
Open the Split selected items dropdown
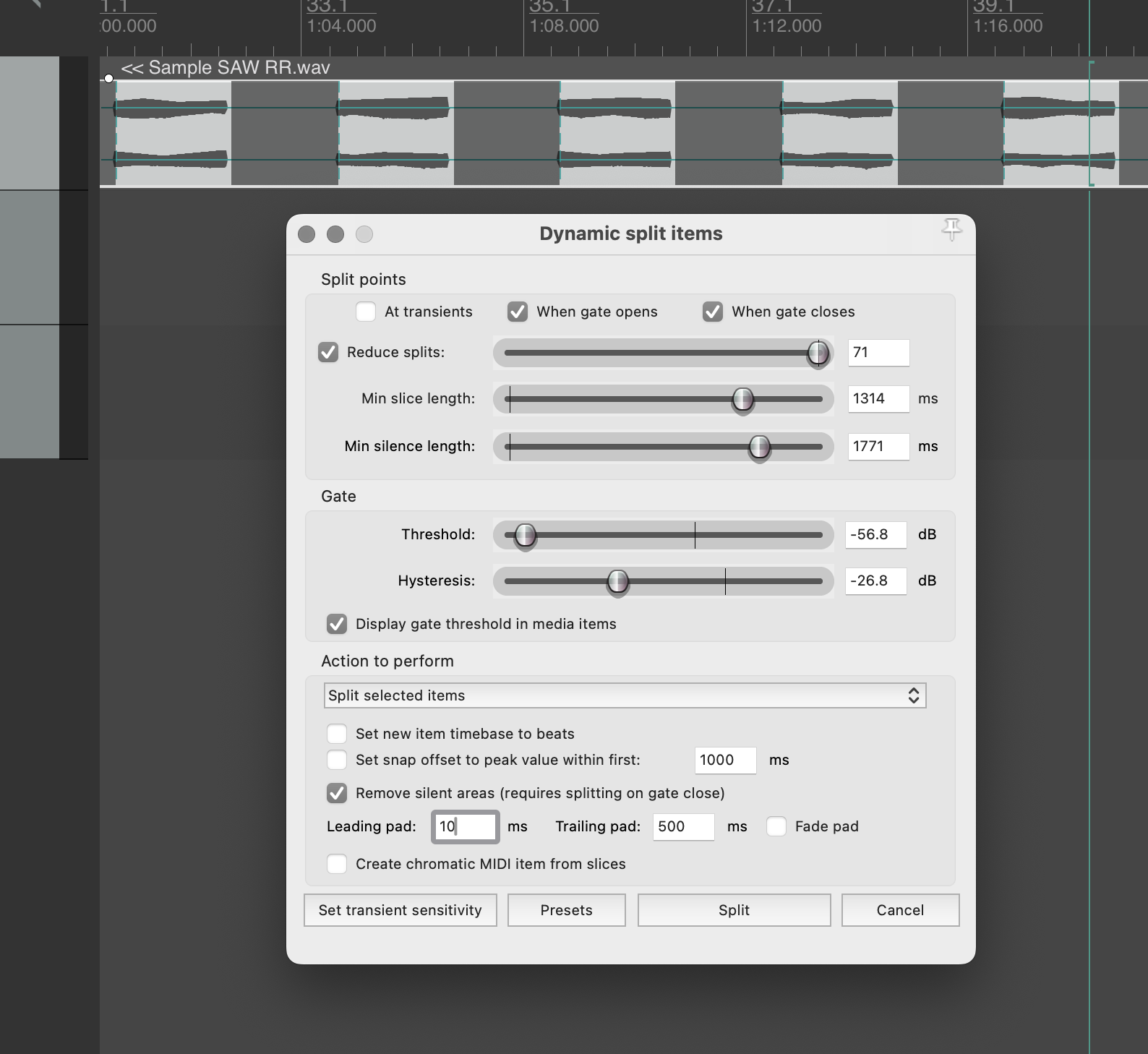coord(625,695)
